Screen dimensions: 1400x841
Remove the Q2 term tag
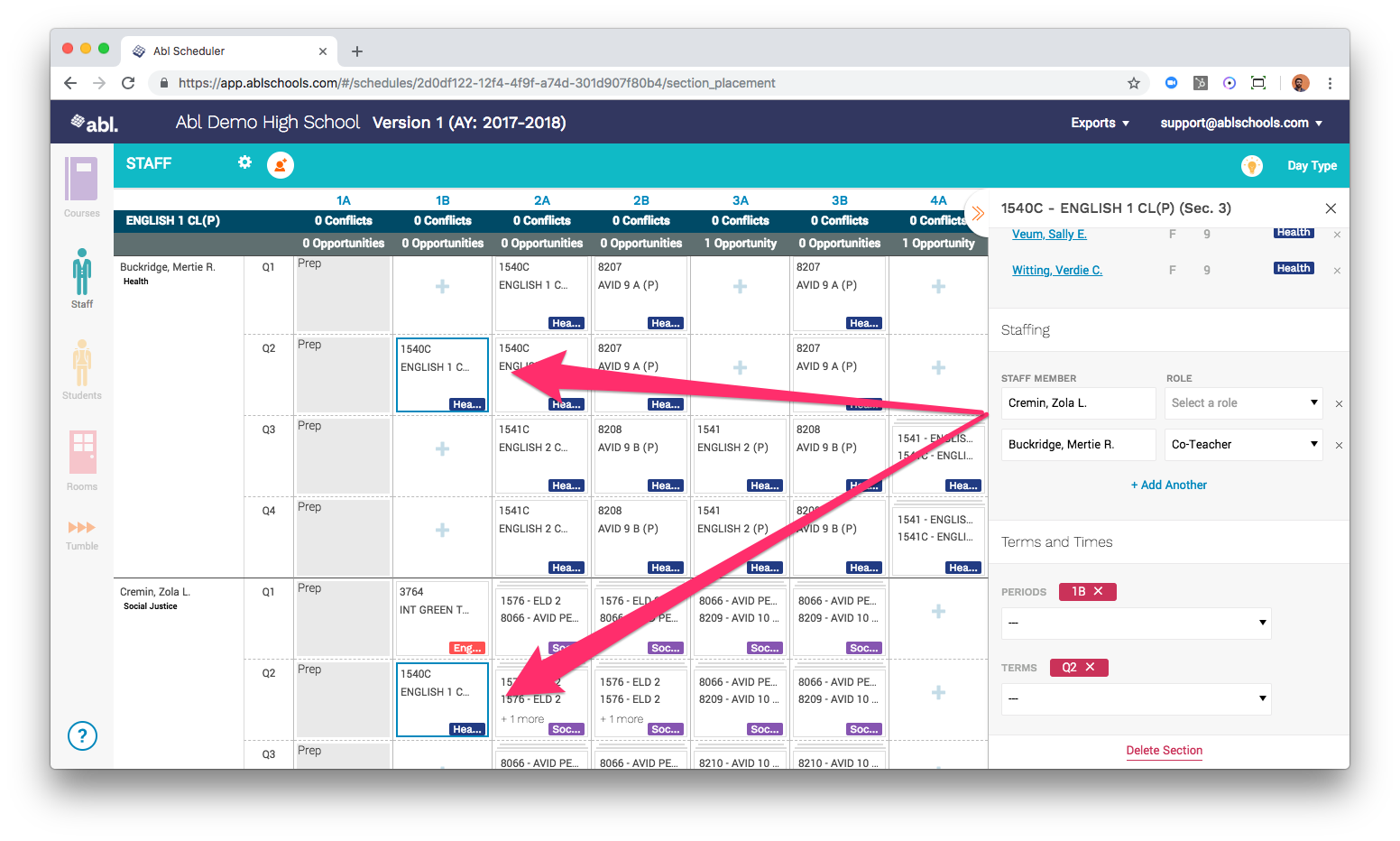point(1091,667)
